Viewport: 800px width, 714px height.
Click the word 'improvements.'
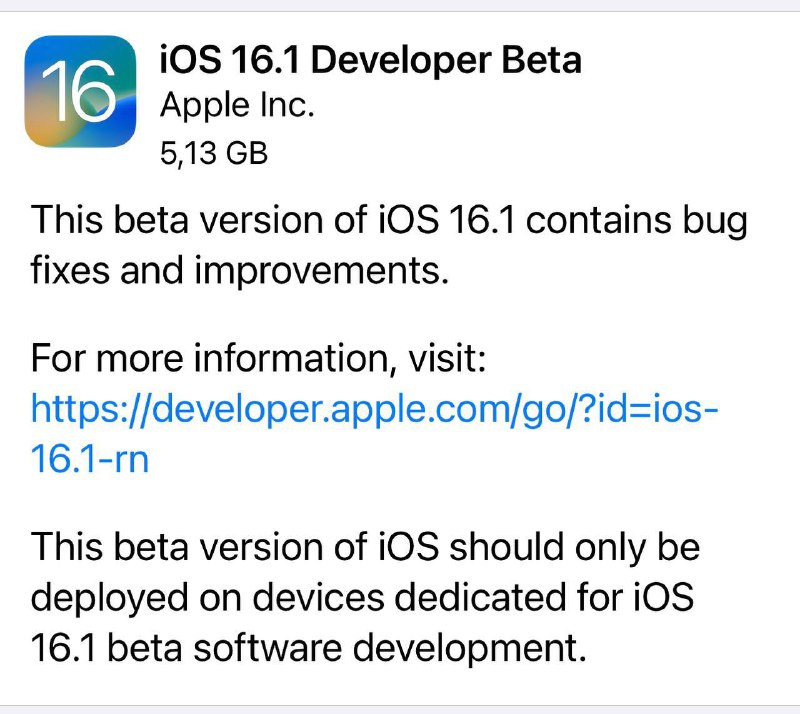click(x=322, y=272)
